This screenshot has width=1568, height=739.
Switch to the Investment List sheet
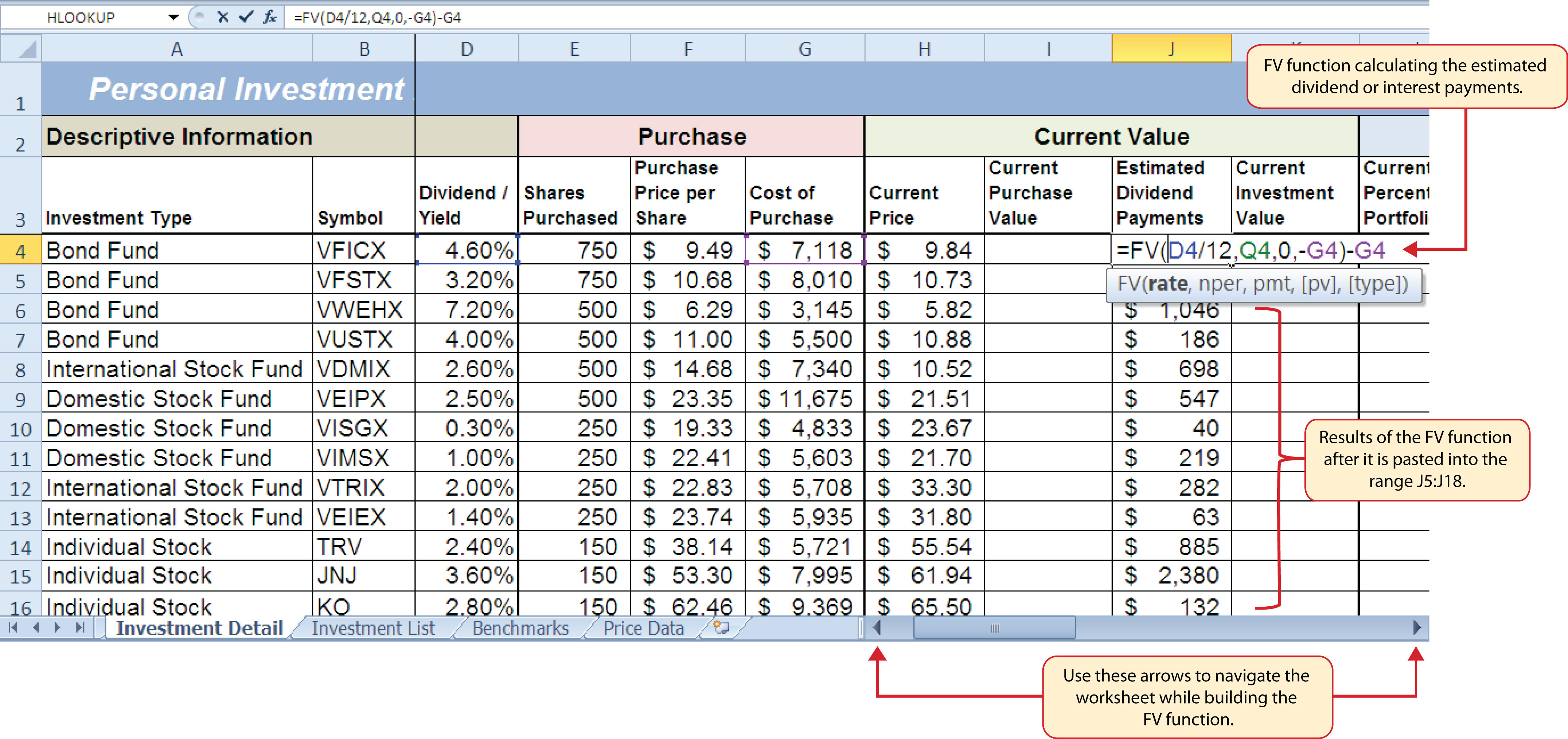point(373,628)
